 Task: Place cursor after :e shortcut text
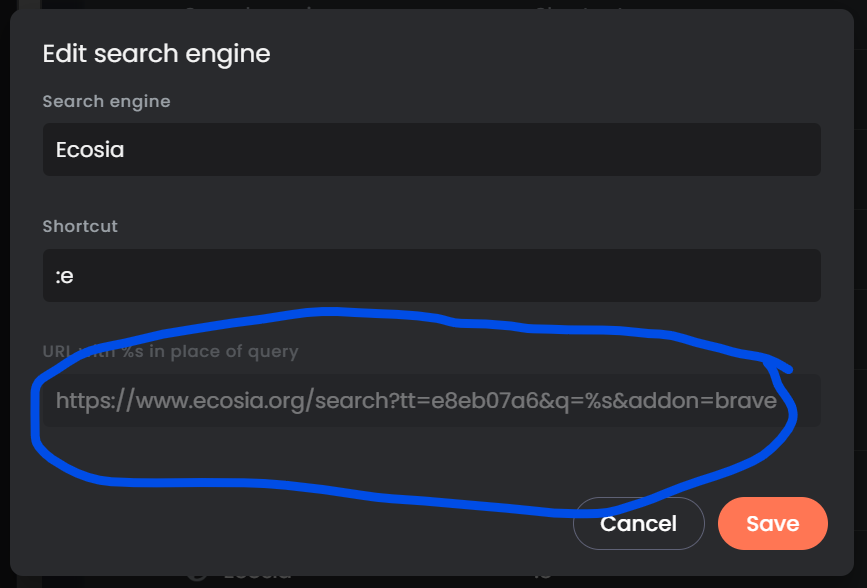coord(76,276)
